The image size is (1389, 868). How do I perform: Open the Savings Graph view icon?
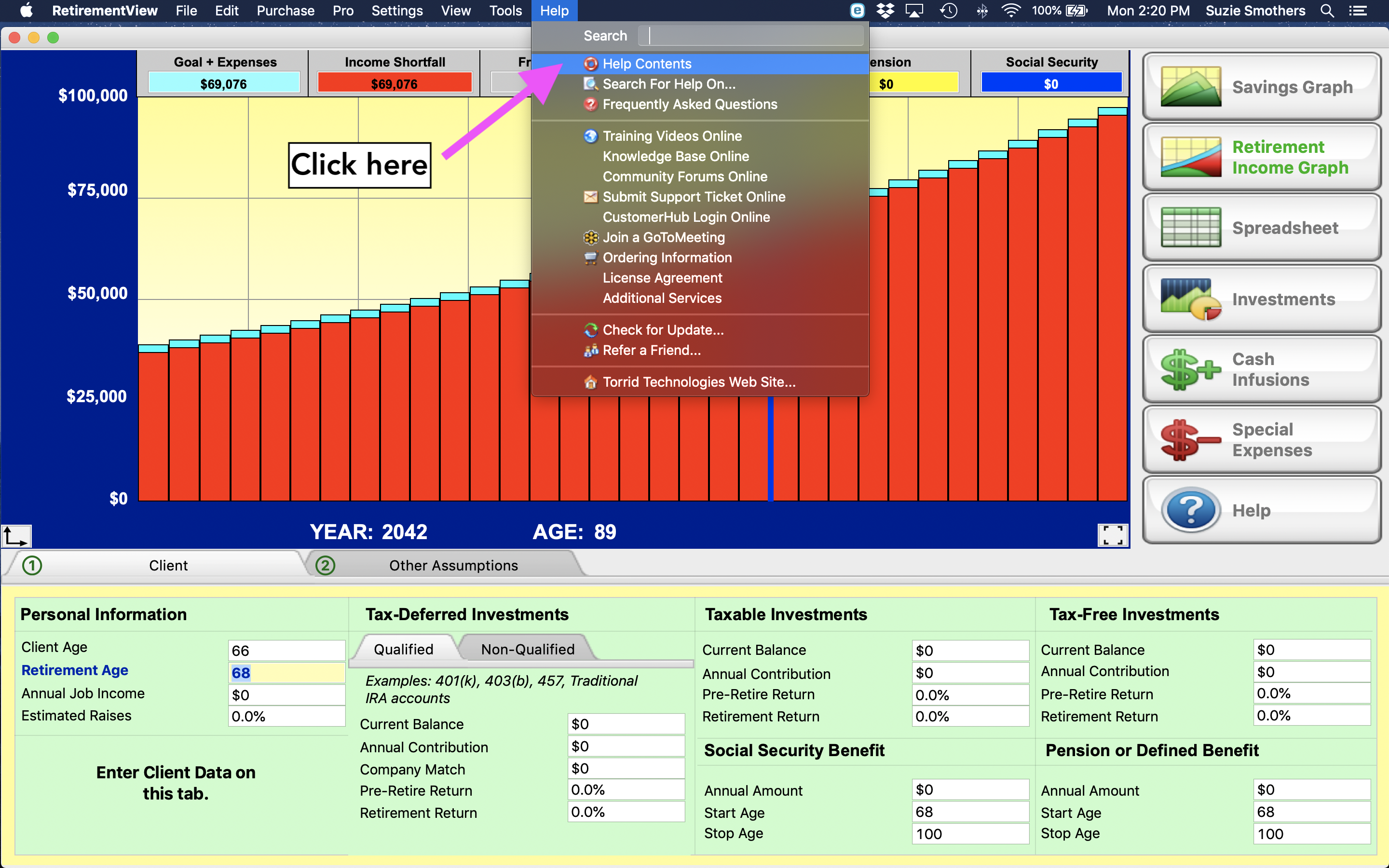(1190, 87)
